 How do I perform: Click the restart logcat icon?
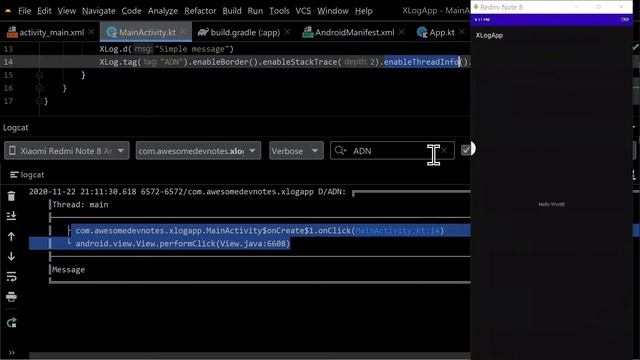(x=11, y=323)
